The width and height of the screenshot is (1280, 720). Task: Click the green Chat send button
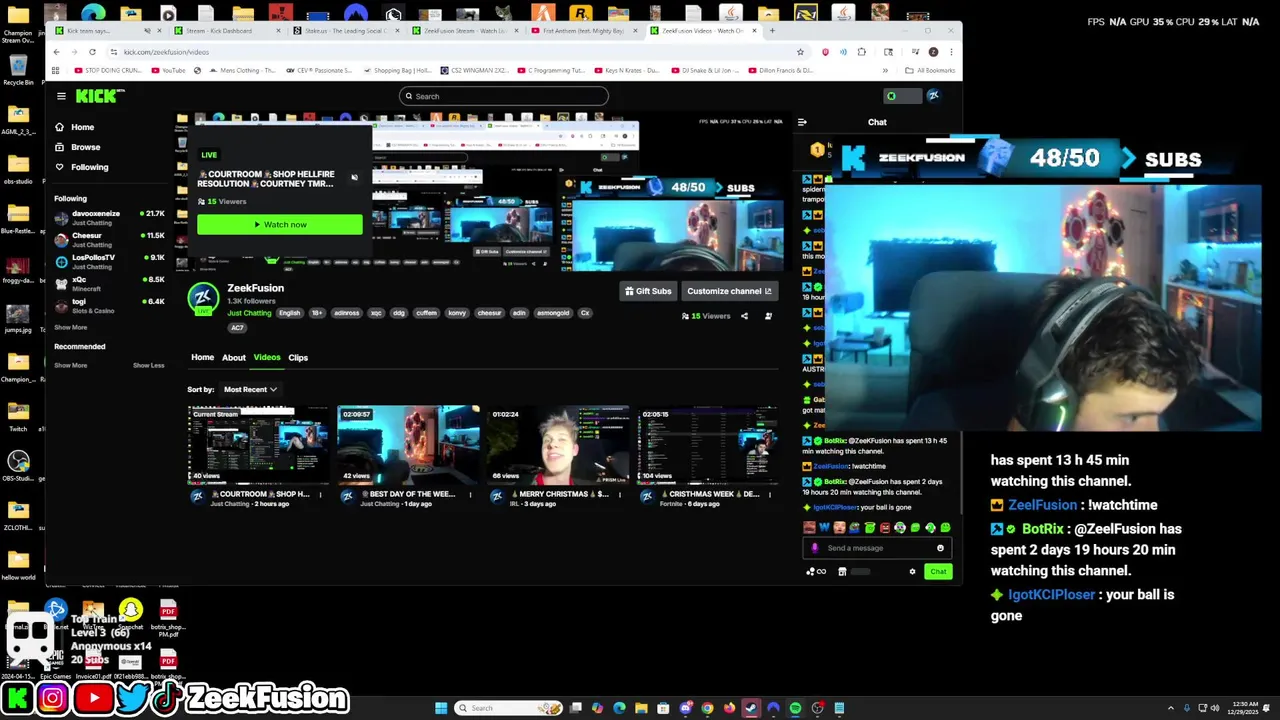tap(937, 571)
